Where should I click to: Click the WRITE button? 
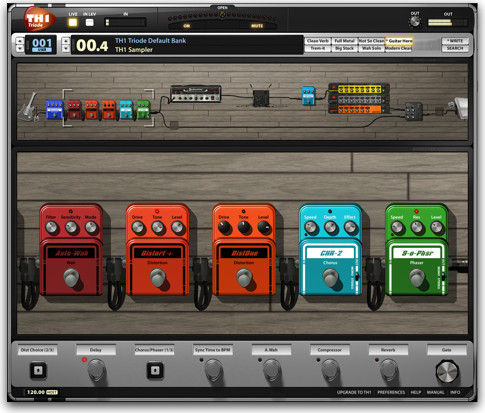click(455, 41)
